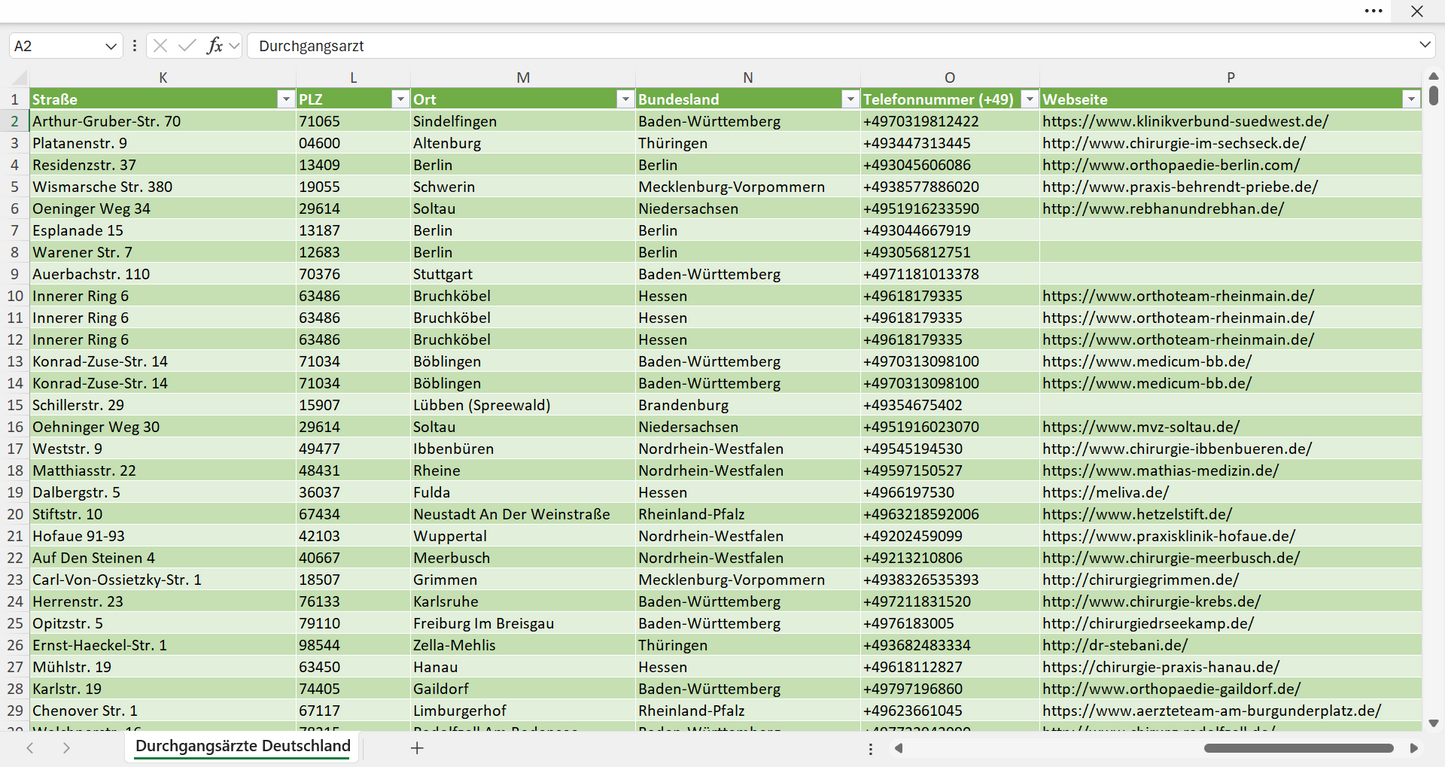Select column N header
Screen dimensions: 1445x767
[x=748, y=77]
